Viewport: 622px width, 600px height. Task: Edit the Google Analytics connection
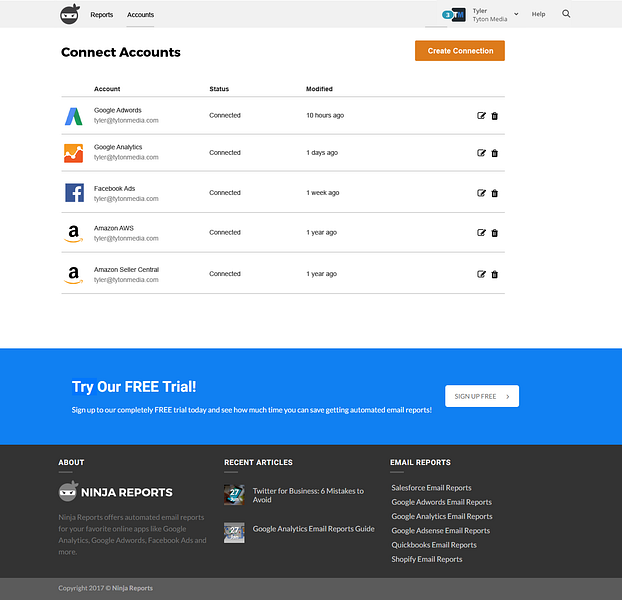click(481, 153)
